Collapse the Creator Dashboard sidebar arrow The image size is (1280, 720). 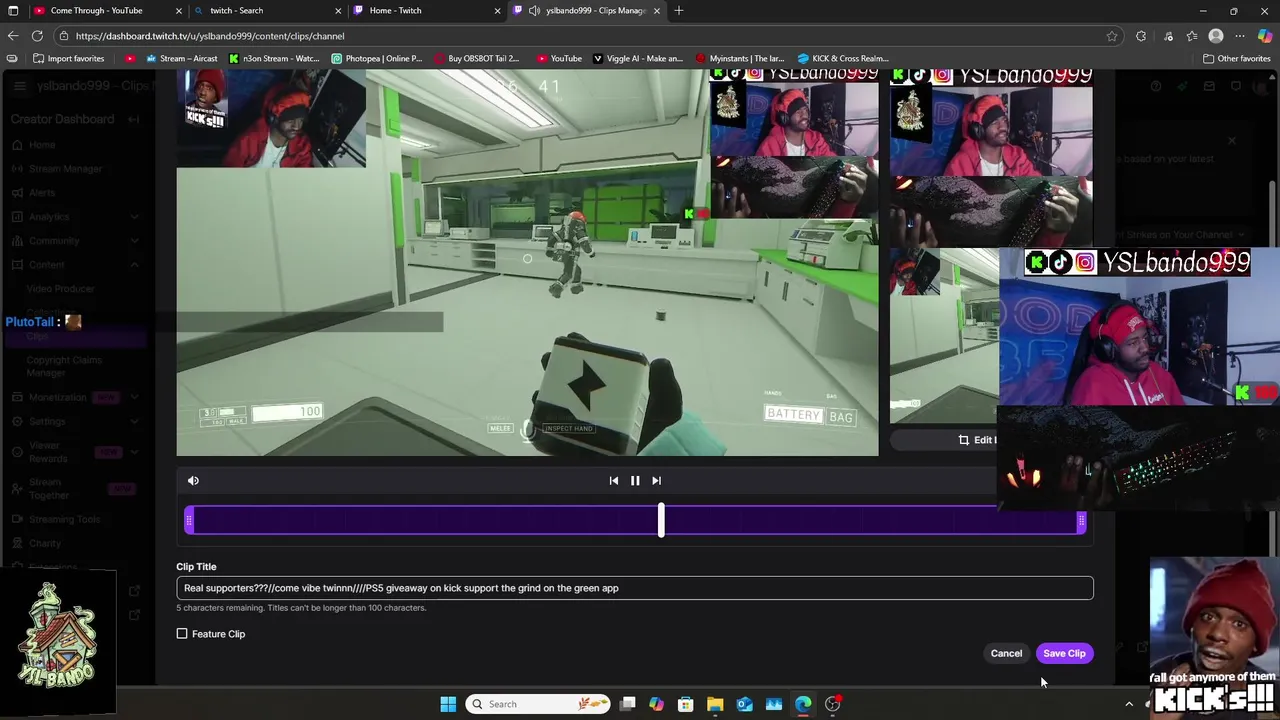[133, 119]
